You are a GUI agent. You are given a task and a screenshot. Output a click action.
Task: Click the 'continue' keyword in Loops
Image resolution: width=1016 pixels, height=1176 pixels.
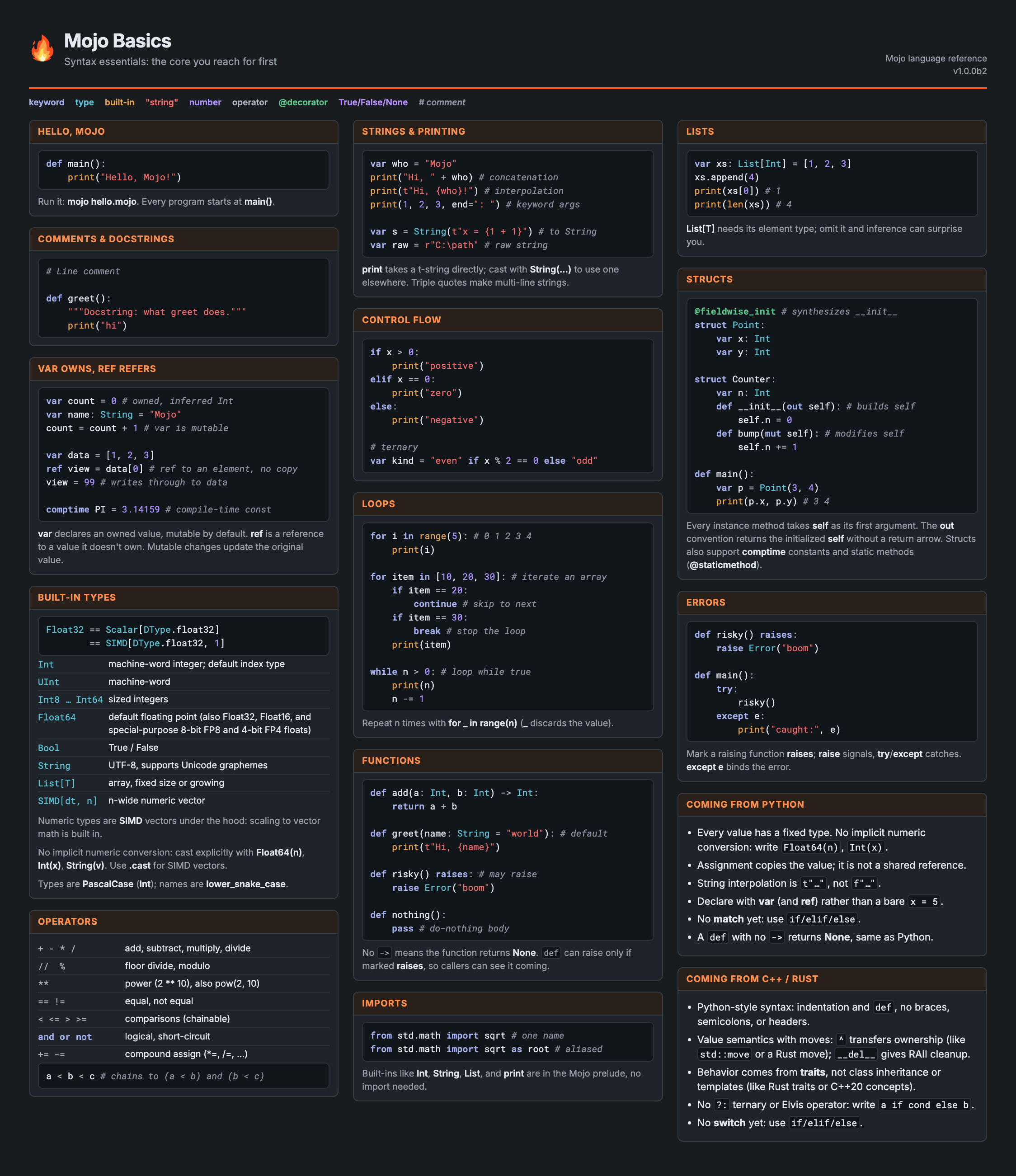click(x=435, y=604)
